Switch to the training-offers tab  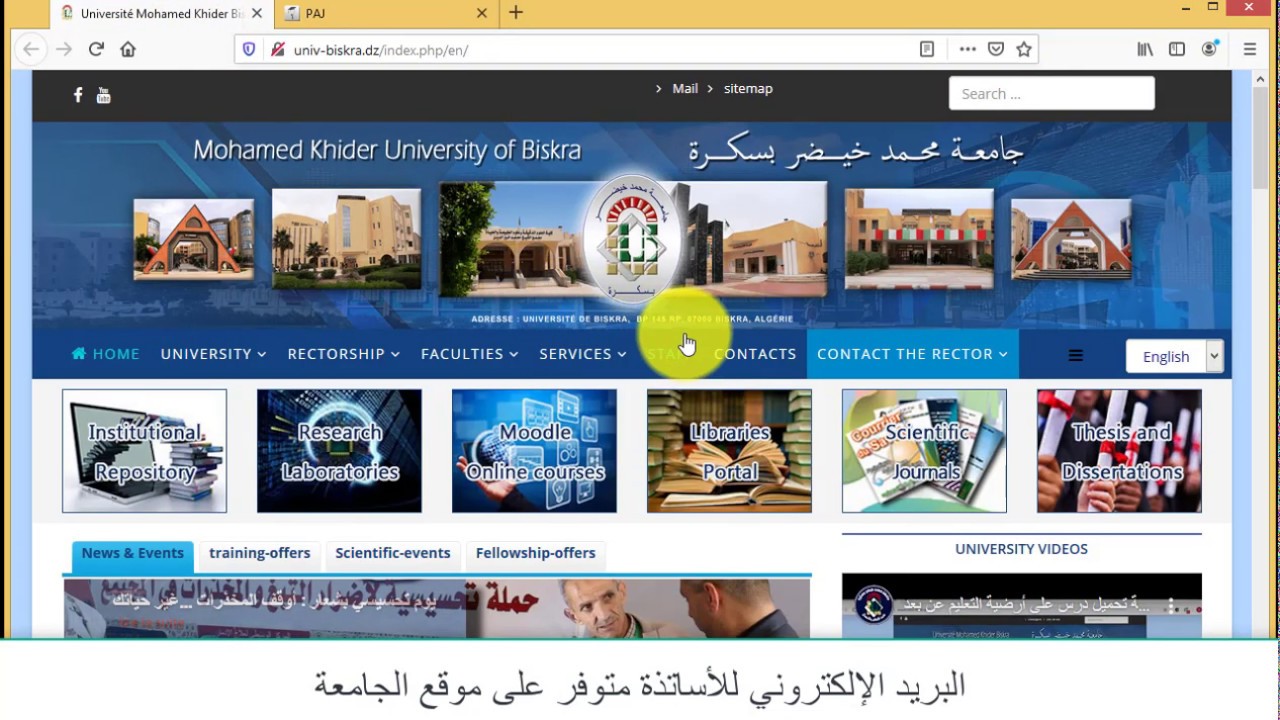click(x=260, y=553)
